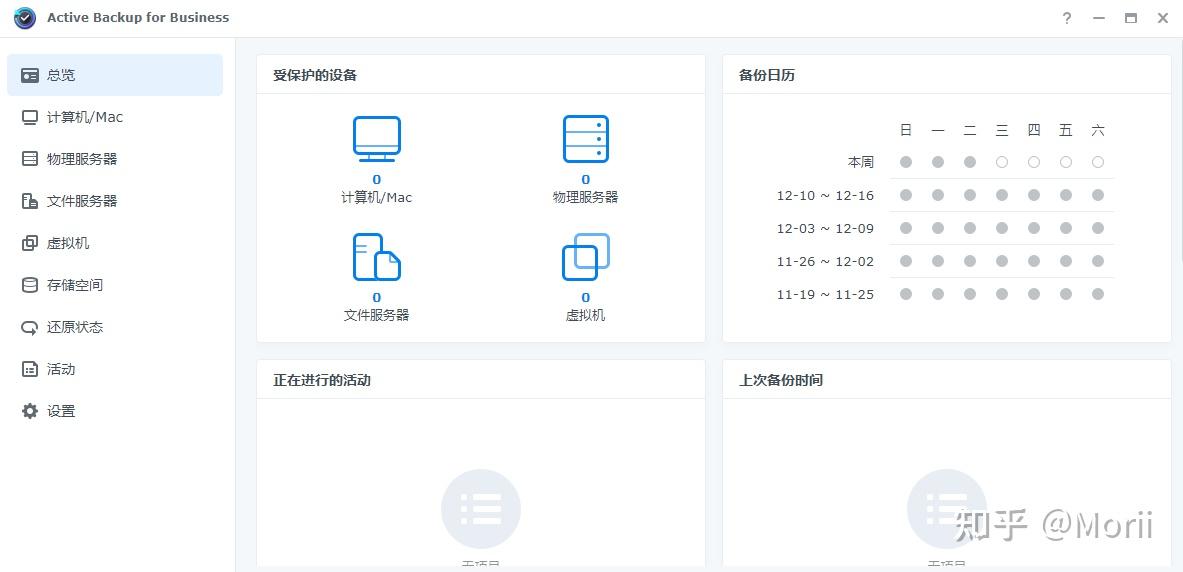
Task: Click this week's Saturday hollow dot
Action: click(x=1098, y=162)
